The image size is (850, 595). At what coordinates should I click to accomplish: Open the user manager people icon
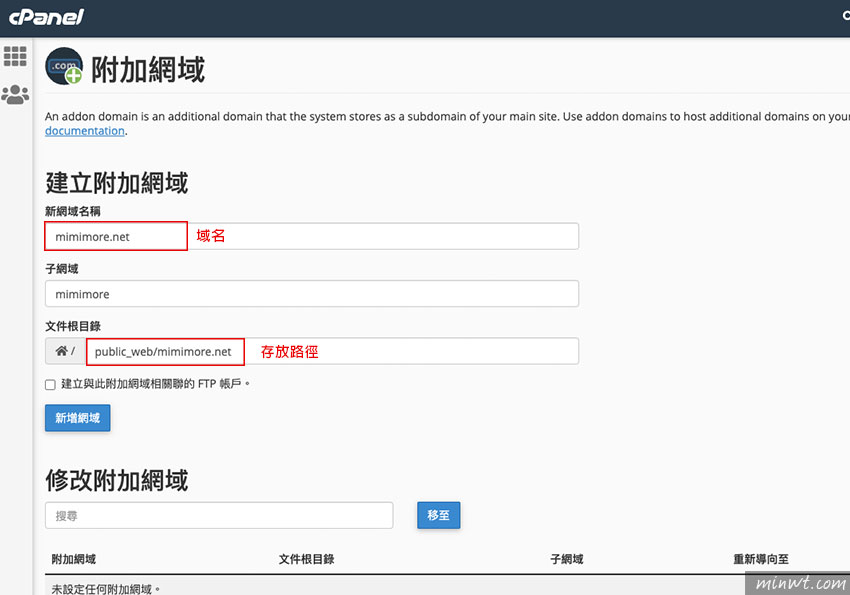point(15,94)
